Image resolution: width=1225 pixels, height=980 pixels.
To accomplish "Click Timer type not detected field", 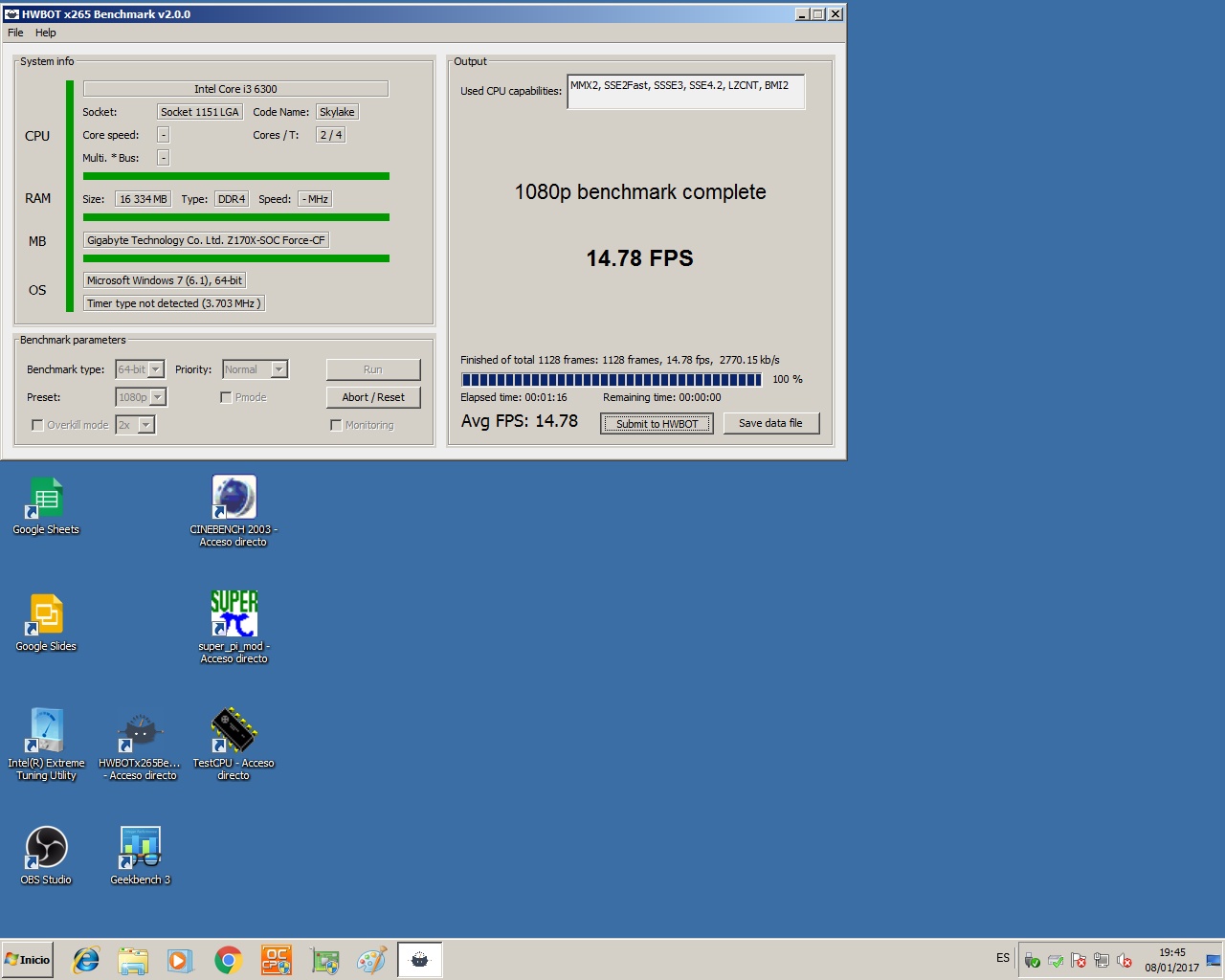I will coord(173,303).
